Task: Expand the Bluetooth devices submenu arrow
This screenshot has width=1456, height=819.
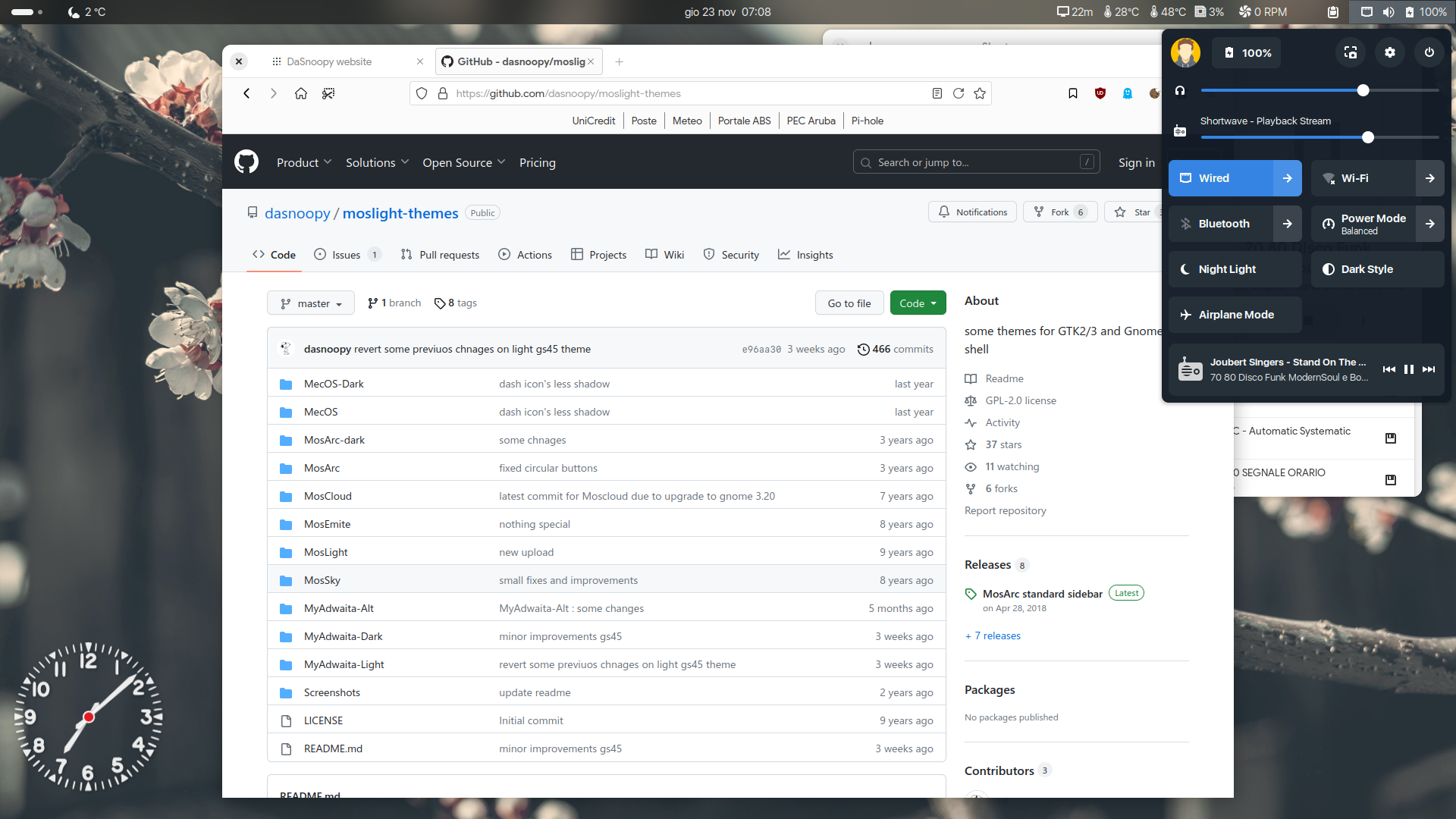Action: [x=1288, y=224]
